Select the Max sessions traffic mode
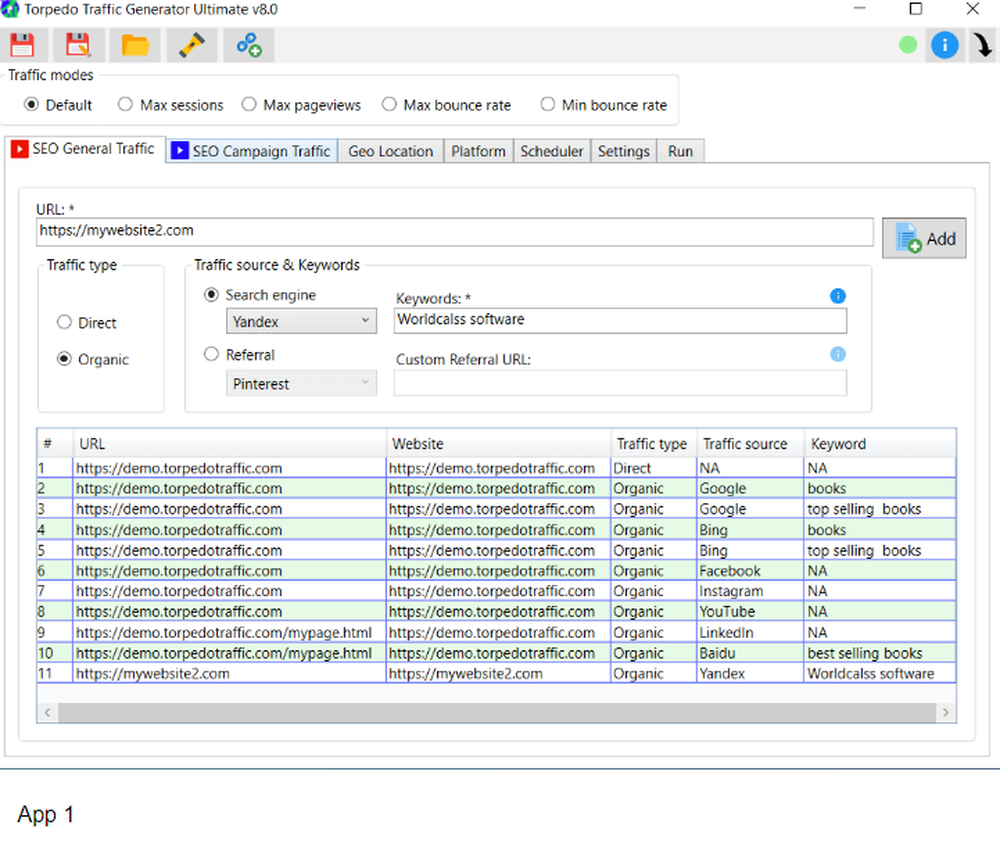This screenshot has height=858, width=1000. (x=126, y=105)
